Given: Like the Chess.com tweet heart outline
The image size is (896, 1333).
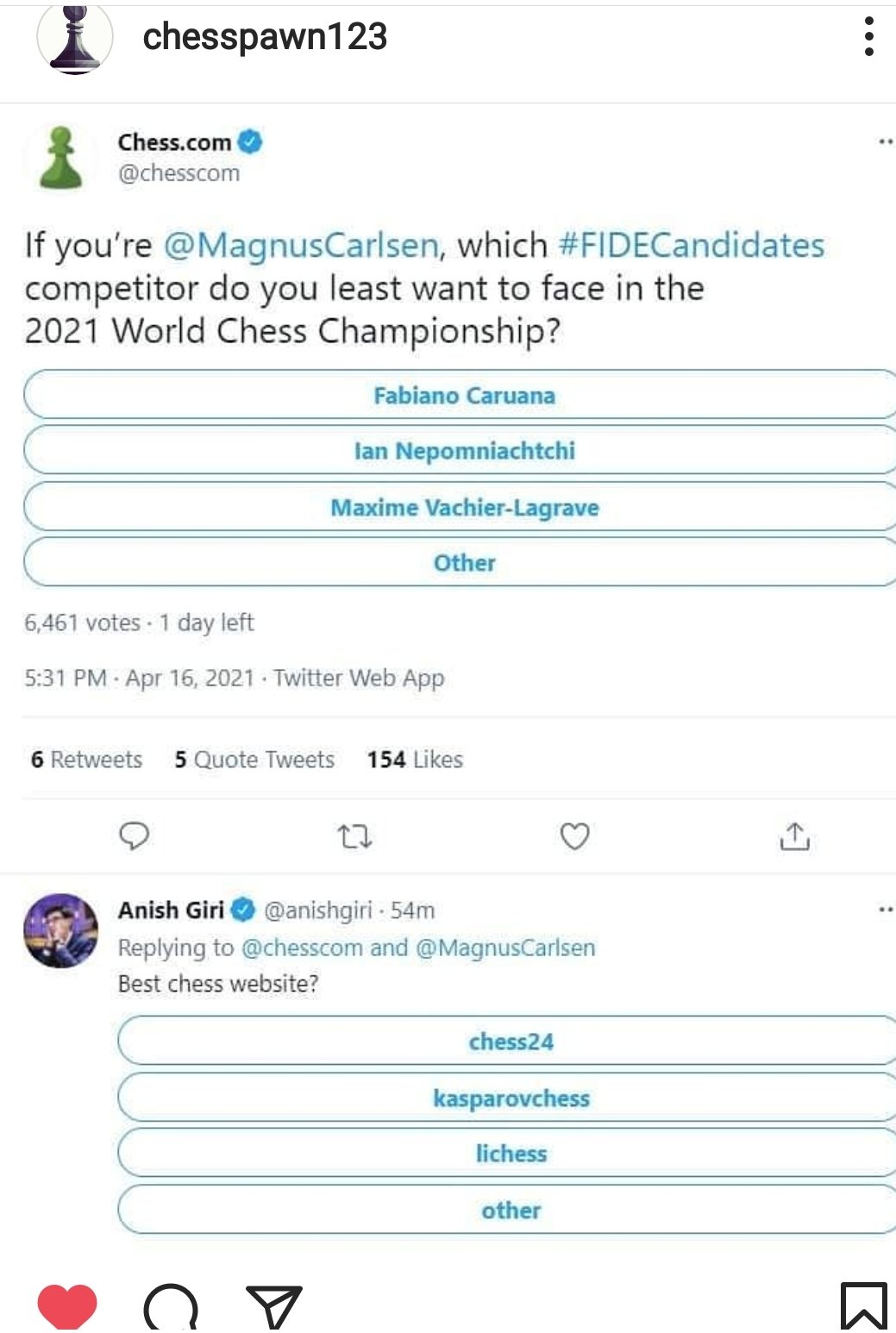Looking at the screenshot, I should (575, 835).
